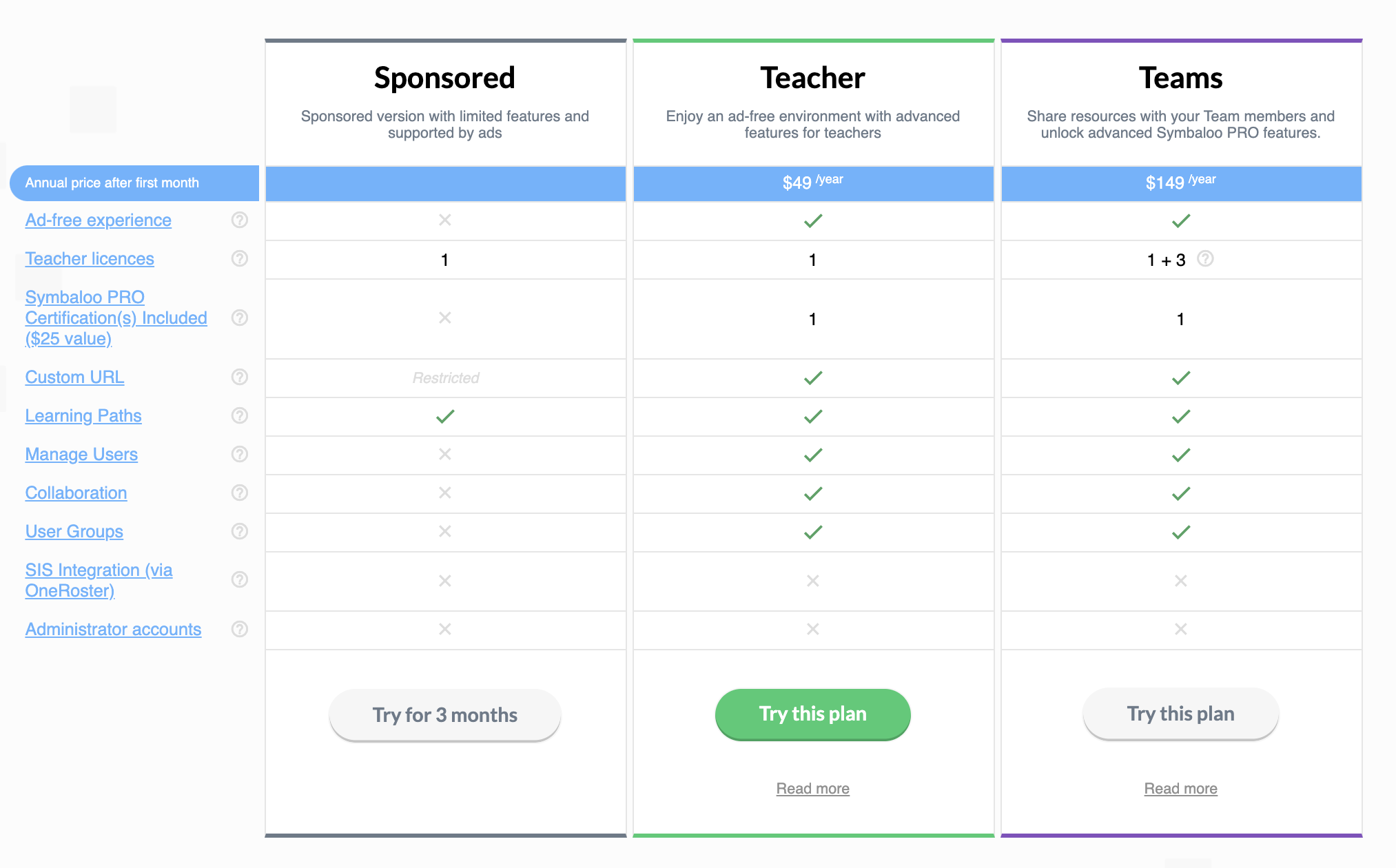Screen dimensions: 1396x868
Task: Click help icon next to Ad-free experience
Action: tap(240, 220)
